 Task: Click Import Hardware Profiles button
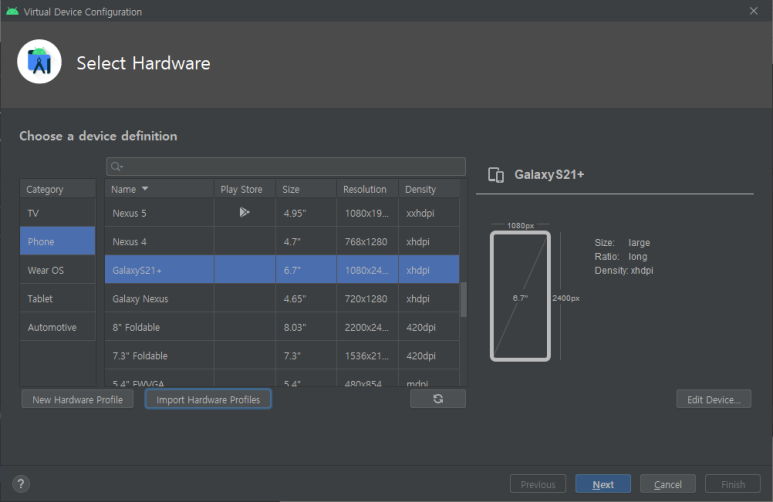tap(208, 399)
